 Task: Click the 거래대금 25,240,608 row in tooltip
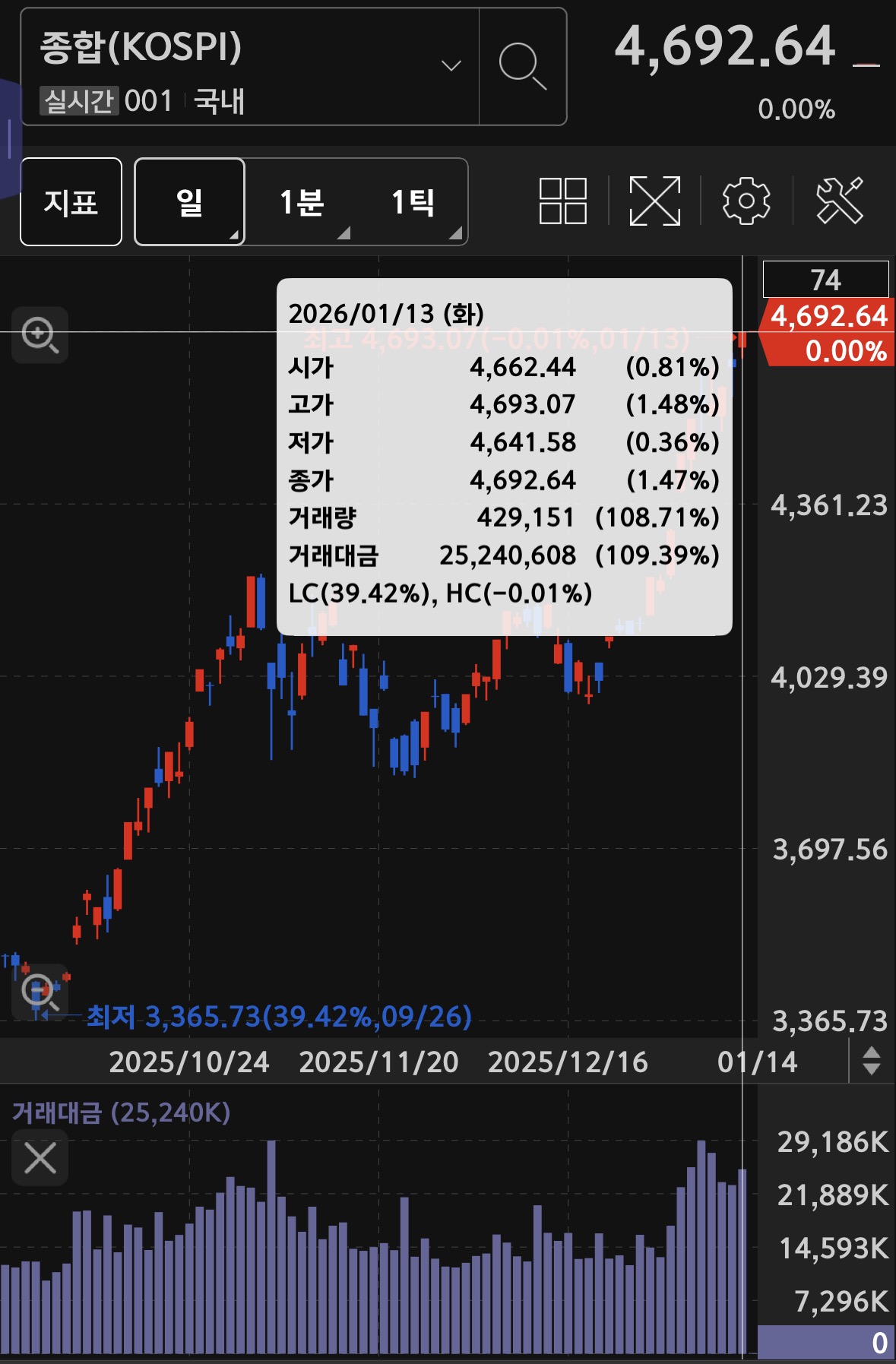tap(504, 555)
